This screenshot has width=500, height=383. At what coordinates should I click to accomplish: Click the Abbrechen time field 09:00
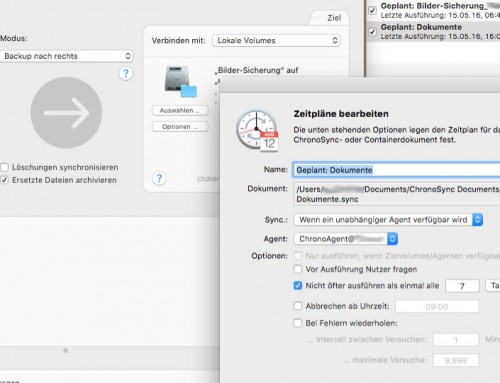pos(437,306)
